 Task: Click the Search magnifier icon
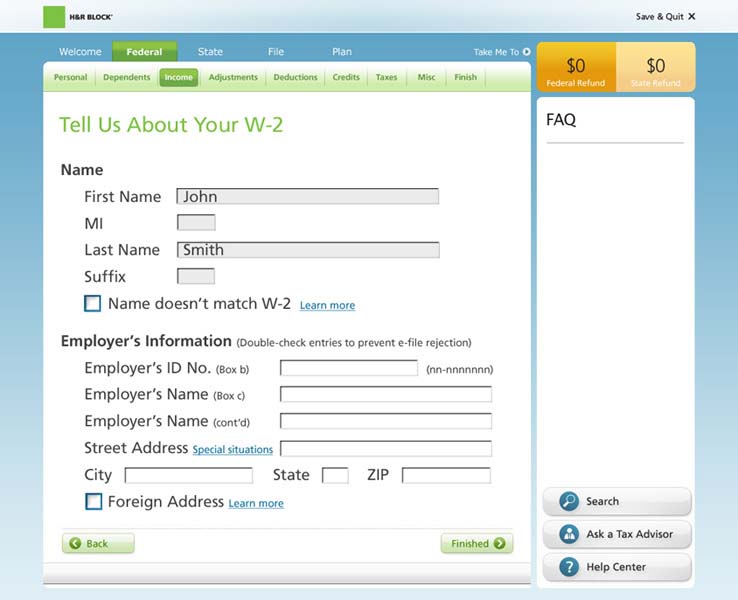[569, 501]
